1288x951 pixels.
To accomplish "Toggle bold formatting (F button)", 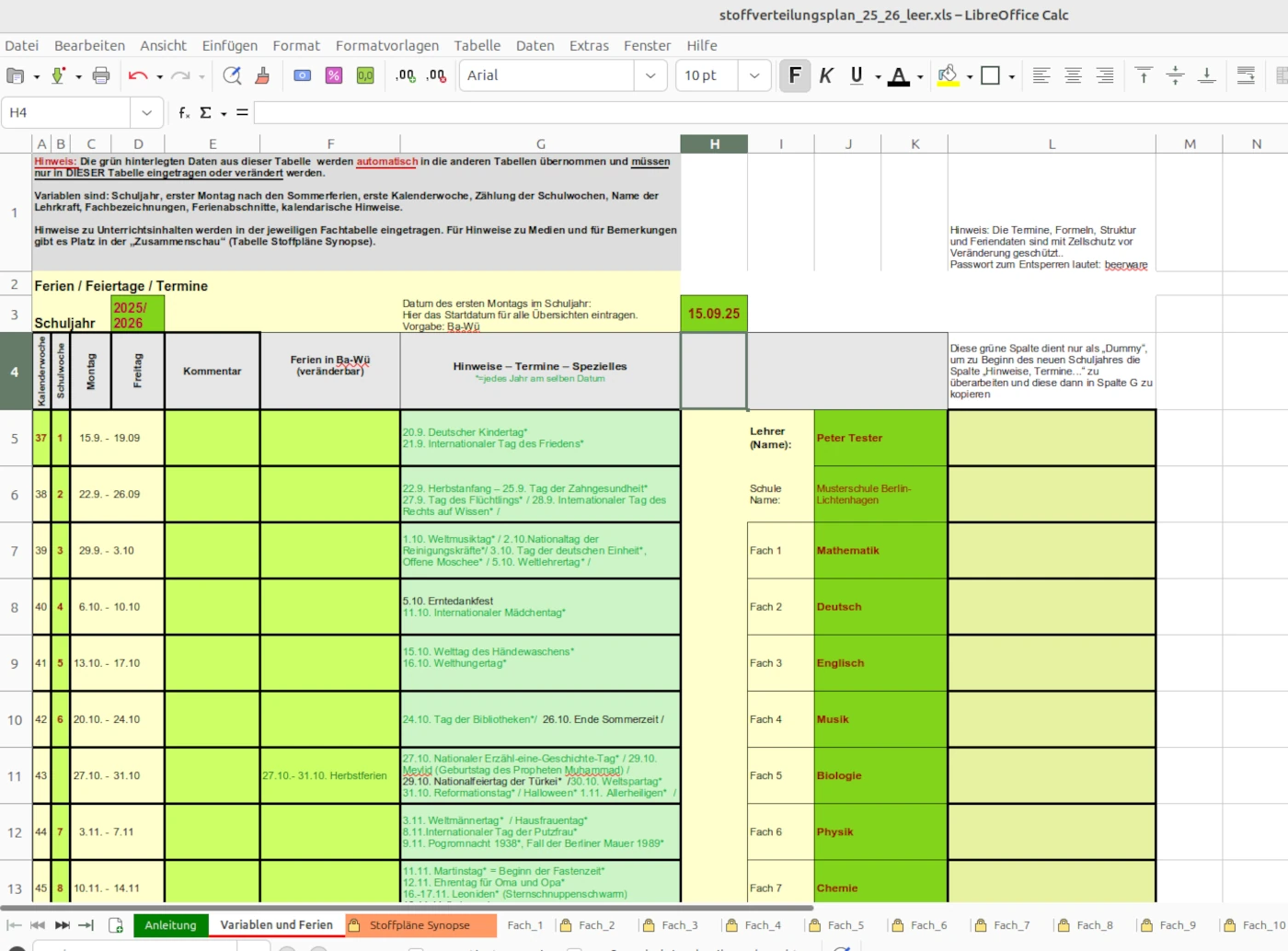I will (795, 75).
